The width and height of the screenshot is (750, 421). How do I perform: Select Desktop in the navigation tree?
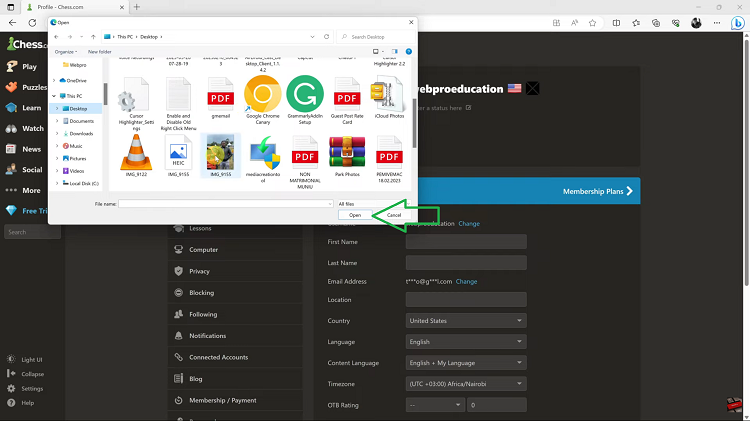point(78,109)
